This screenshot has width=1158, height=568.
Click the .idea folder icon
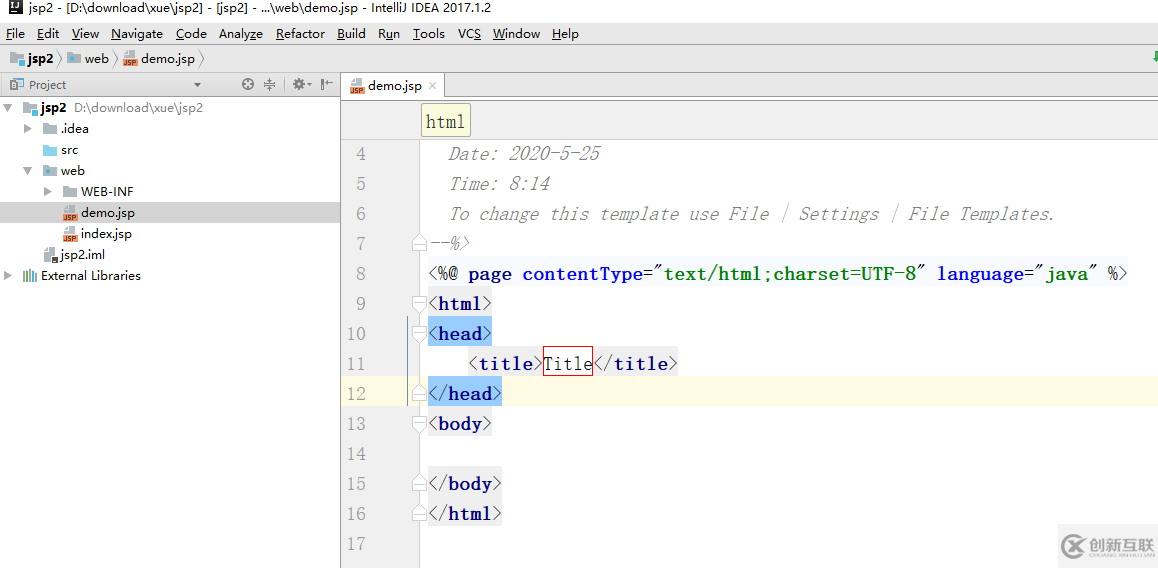(50, 129)
